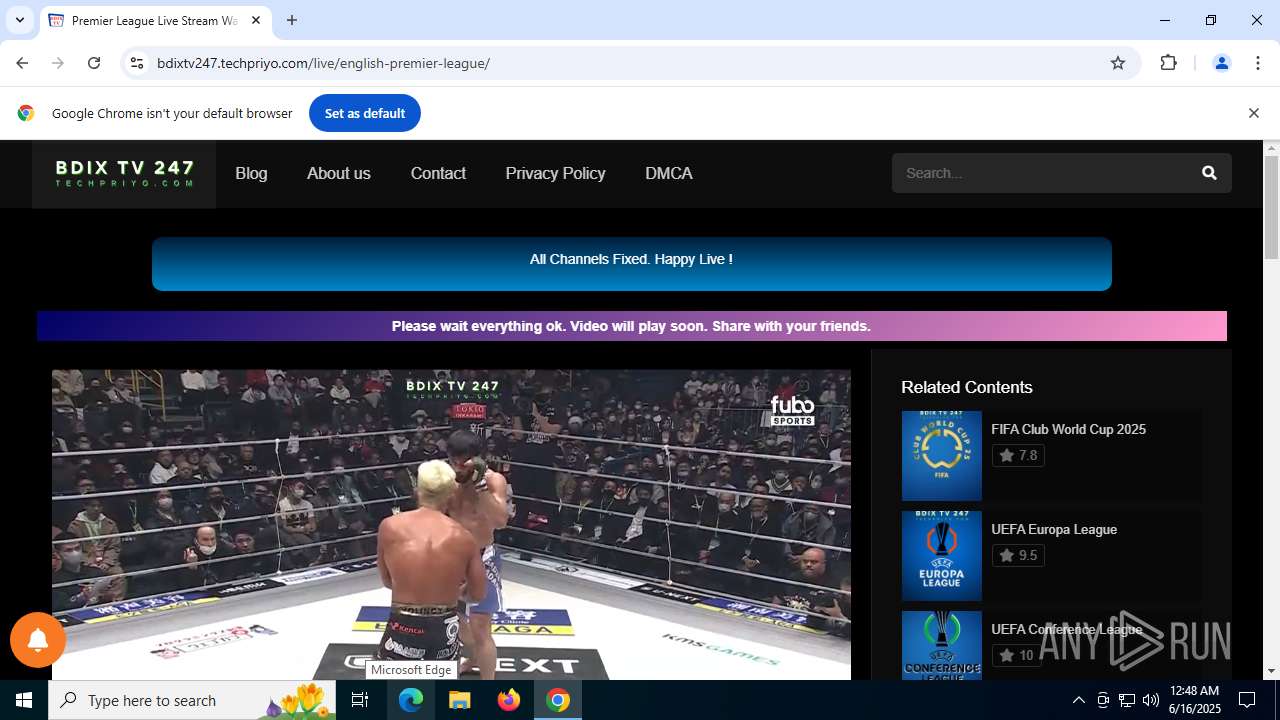The height and width of the screenshot is (720, 1280).
Task: Click the address bar URL
Action: 323,63
